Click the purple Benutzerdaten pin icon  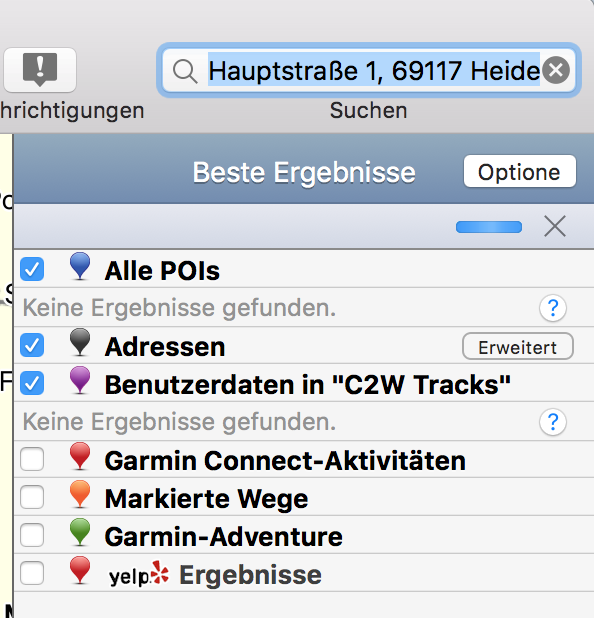click(80, 380)
